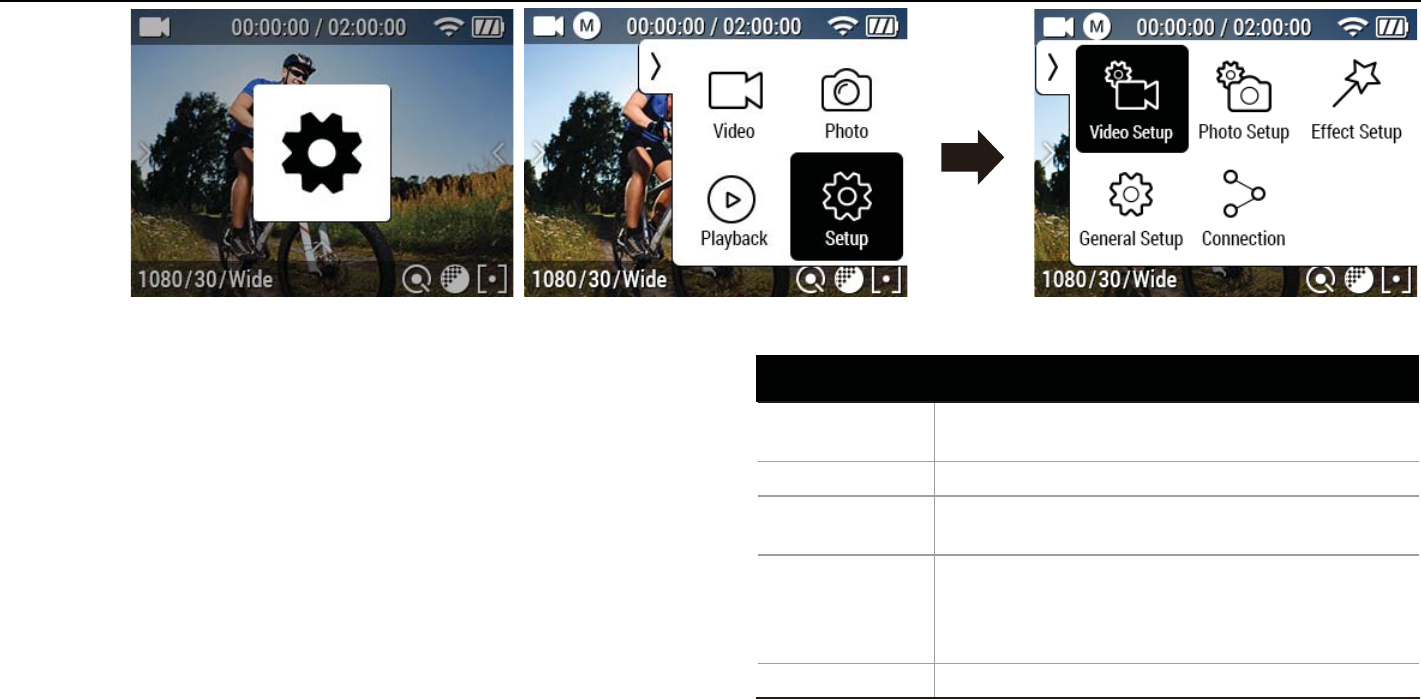Viewport: 1421px width, 699px height.
Task: Open Video Setup in settings panel
Action: [1132, 99]
